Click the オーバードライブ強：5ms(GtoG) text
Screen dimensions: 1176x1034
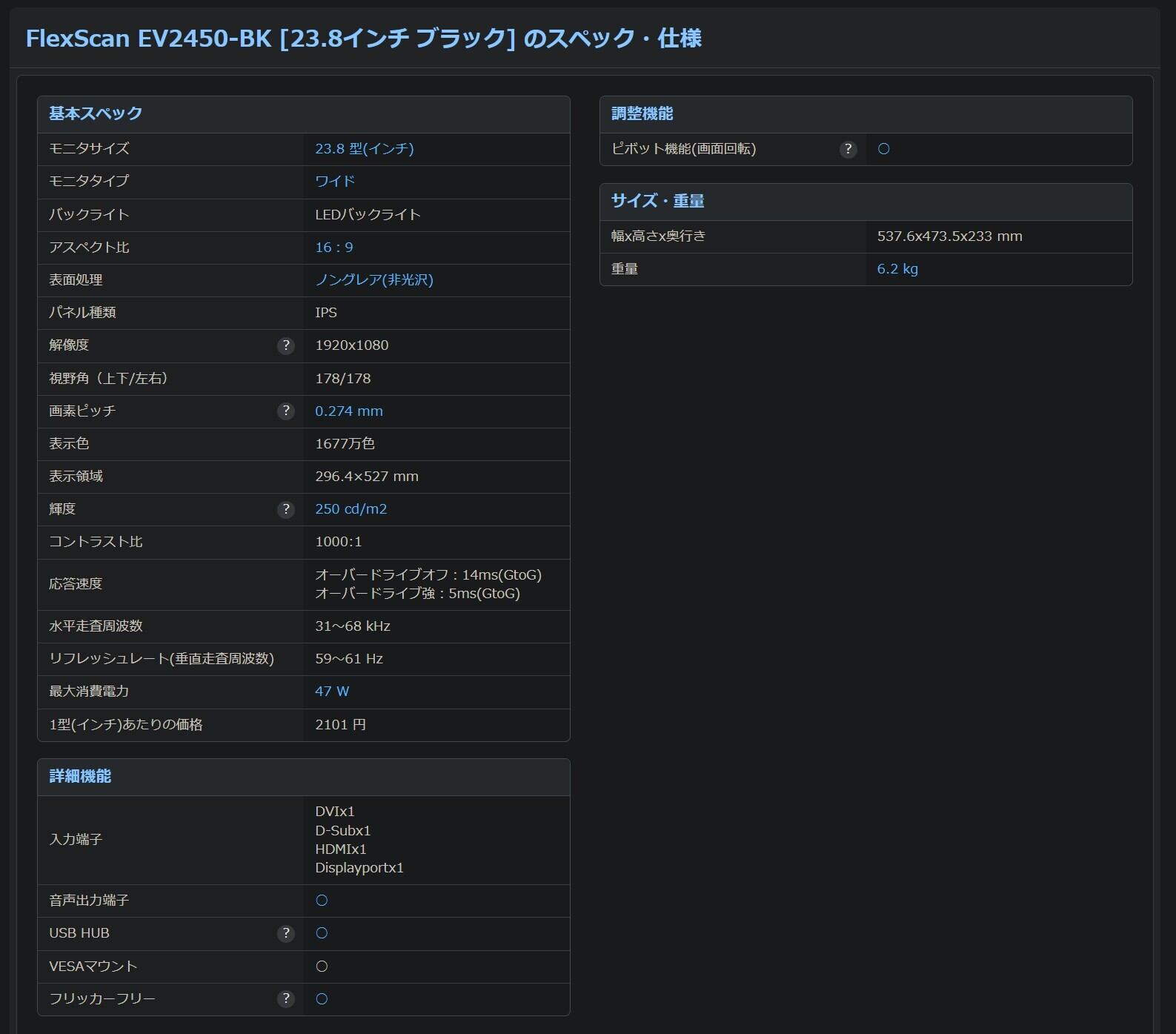click(x=418, y=594)
